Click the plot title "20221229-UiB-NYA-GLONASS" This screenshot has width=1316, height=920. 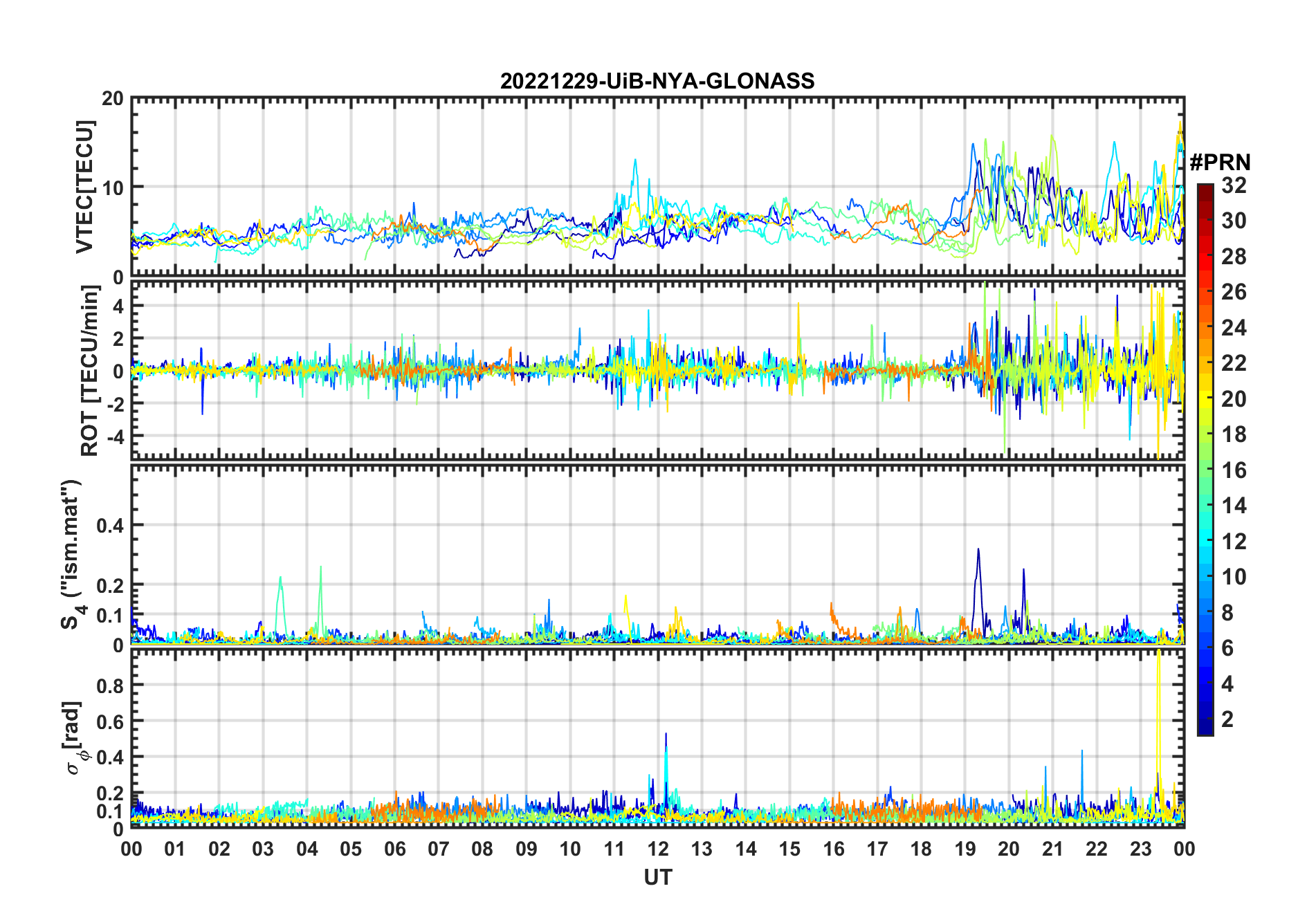657,81
